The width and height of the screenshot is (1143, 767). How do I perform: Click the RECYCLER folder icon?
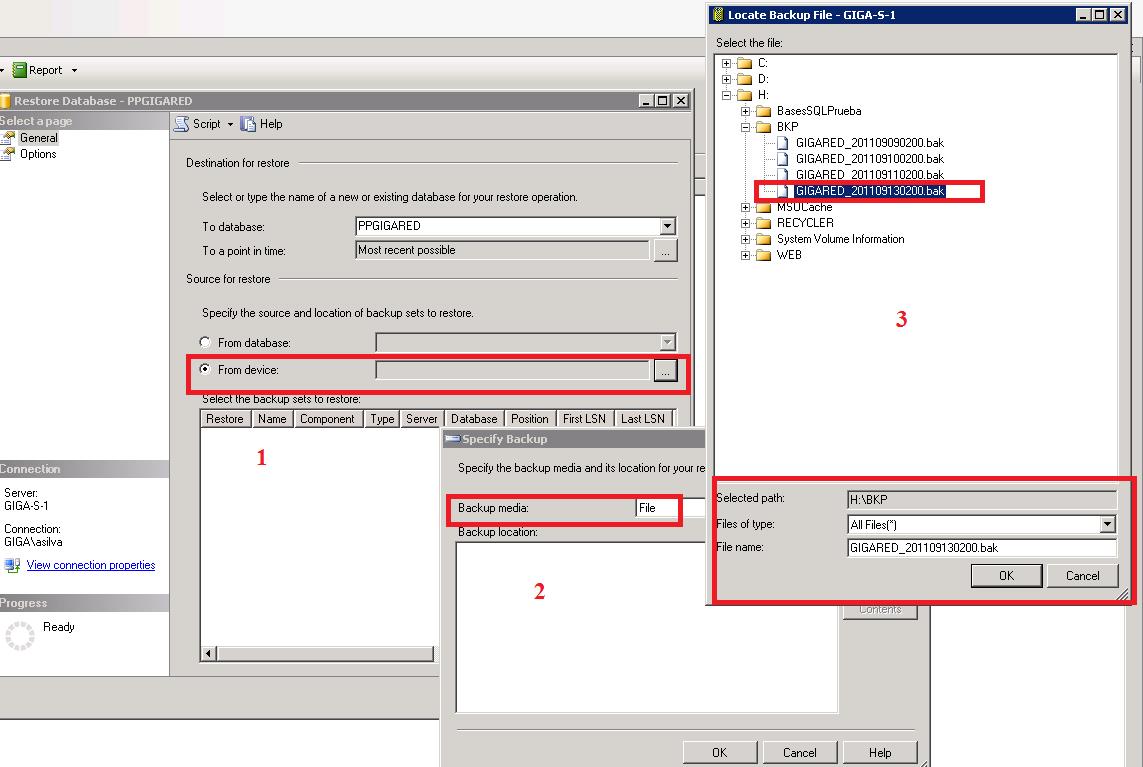(x=765, y=223)
